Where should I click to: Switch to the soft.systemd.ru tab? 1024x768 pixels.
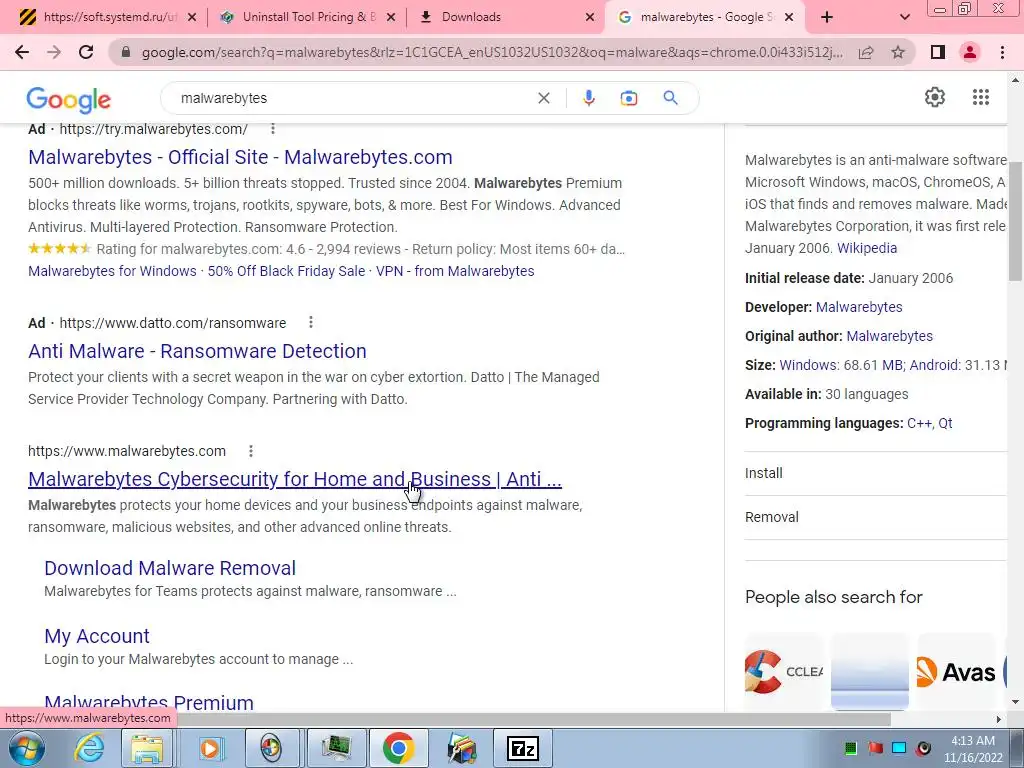[108, 18]
